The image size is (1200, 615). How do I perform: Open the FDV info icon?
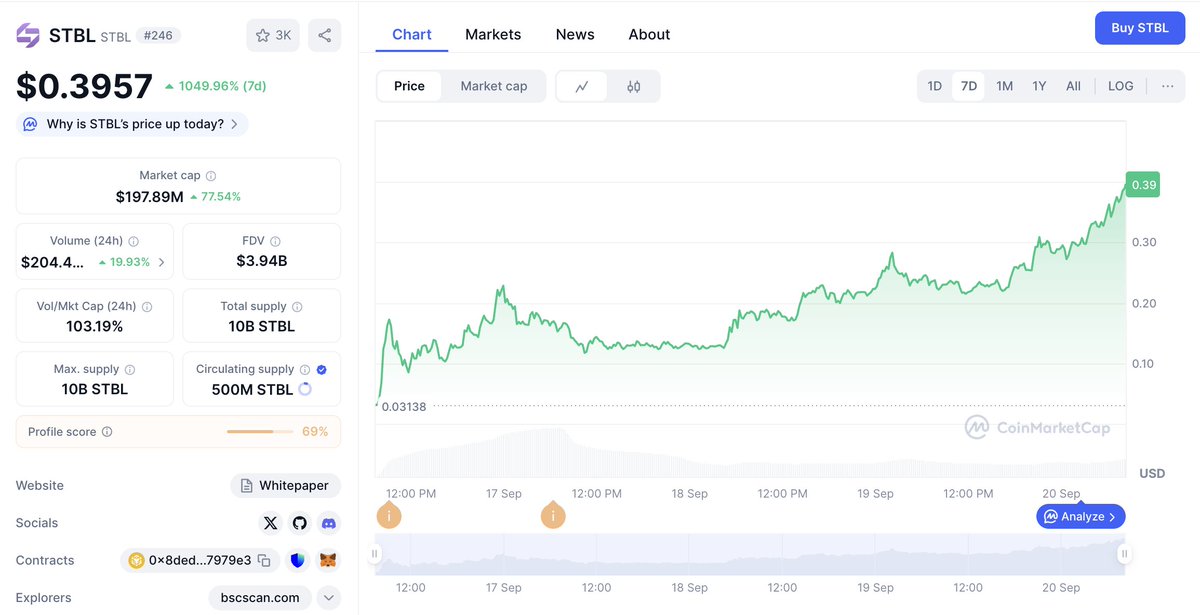click(275, 241)
